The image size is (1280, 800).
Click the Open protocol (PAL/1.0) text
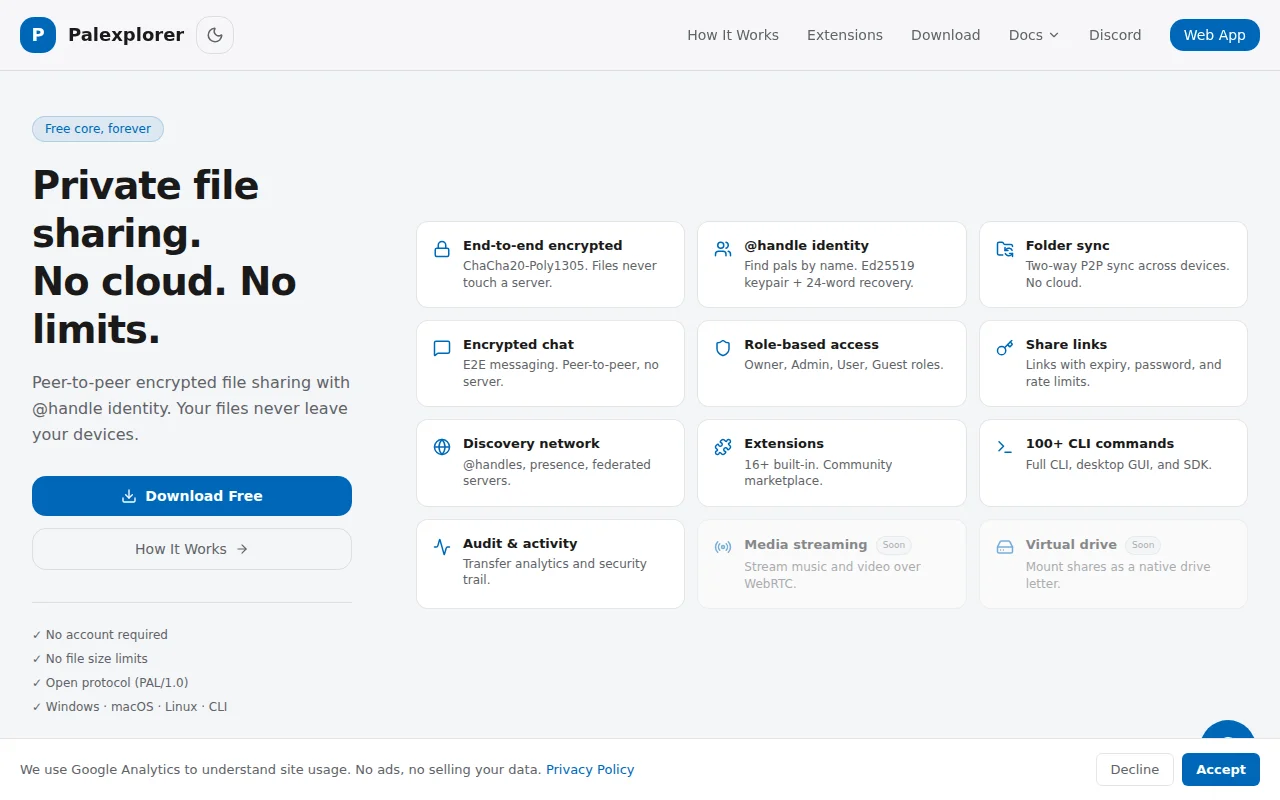[117, 683]
